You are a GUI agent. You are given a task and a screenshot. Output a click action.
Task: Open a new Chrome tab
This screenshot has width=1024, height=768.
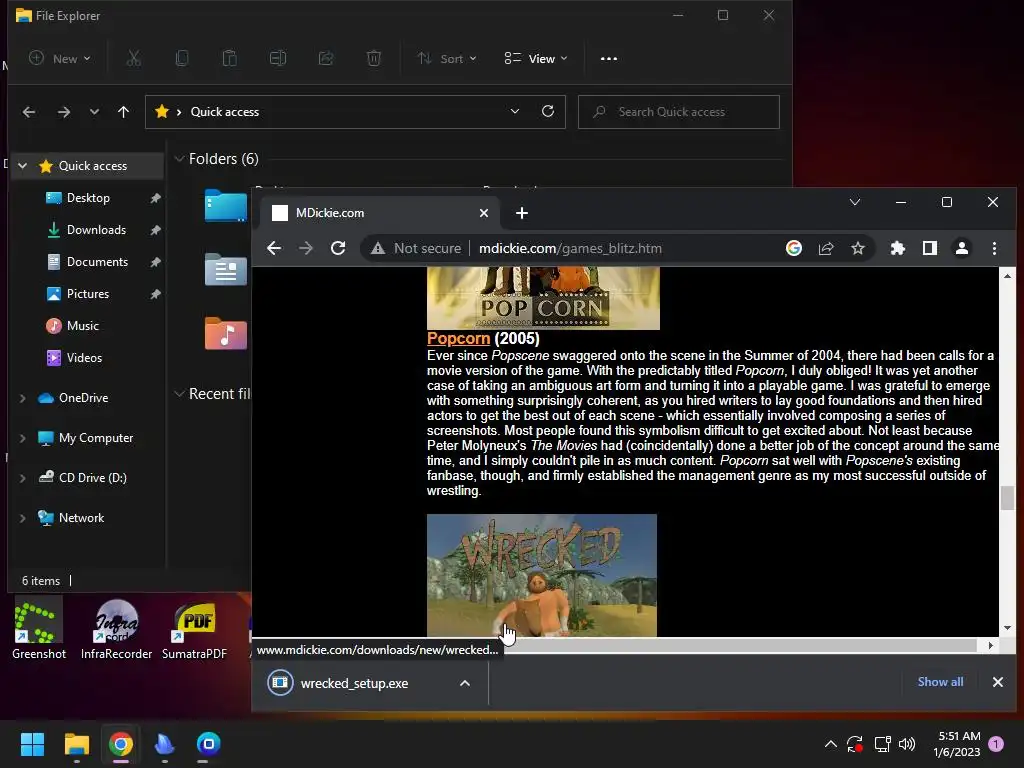[522, 213]
